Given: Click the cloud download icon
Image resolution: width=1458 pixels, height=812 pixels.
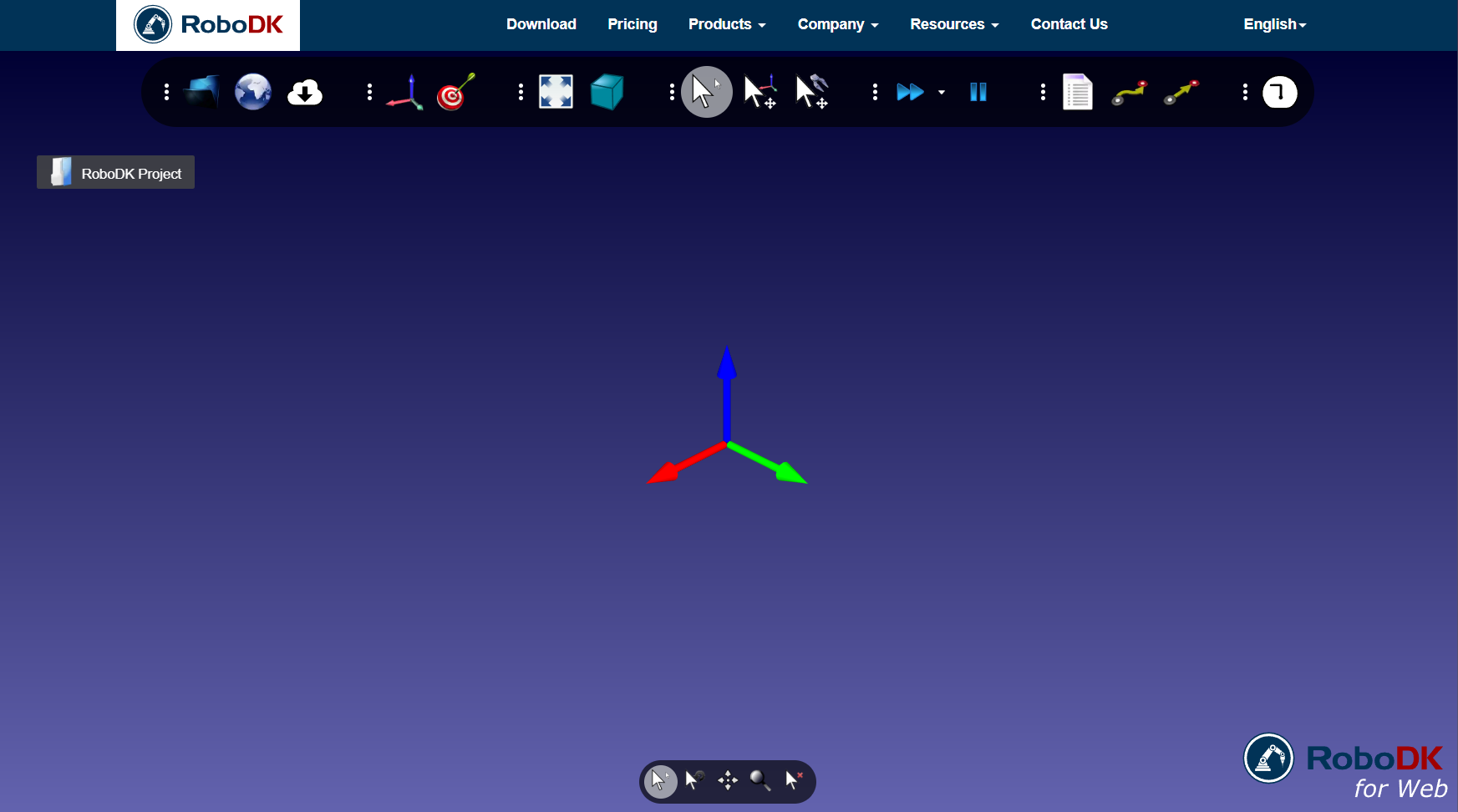Looking at the screenshot, I should pyautogui.click(x=305, y=92).
